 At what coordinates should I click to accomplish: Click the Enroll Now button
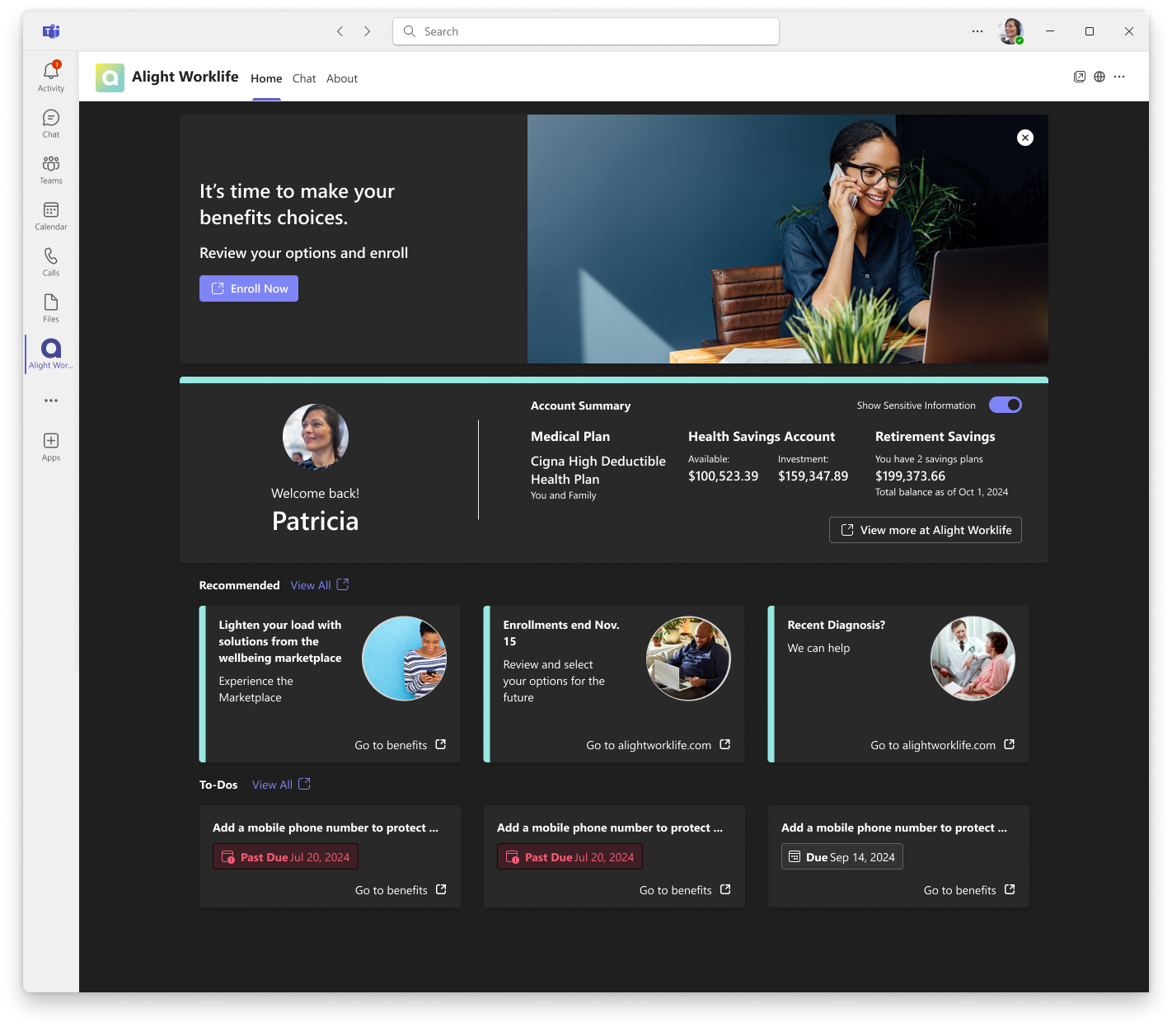249,288
